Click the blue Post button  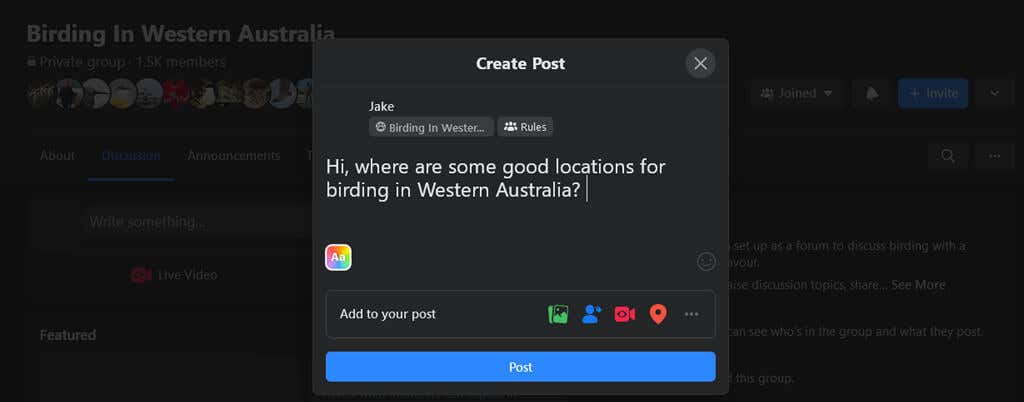coord(520,367)
